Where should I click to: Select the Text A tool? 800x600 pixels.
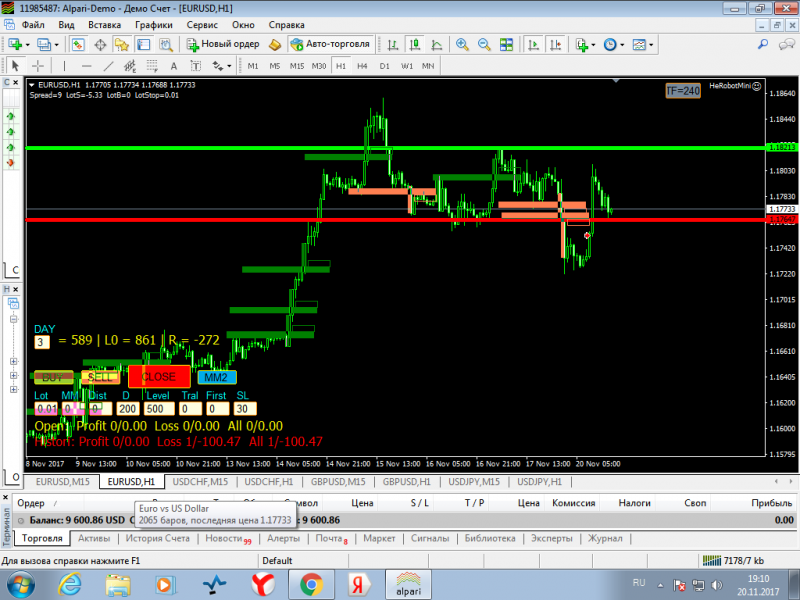tap(173, 66)
